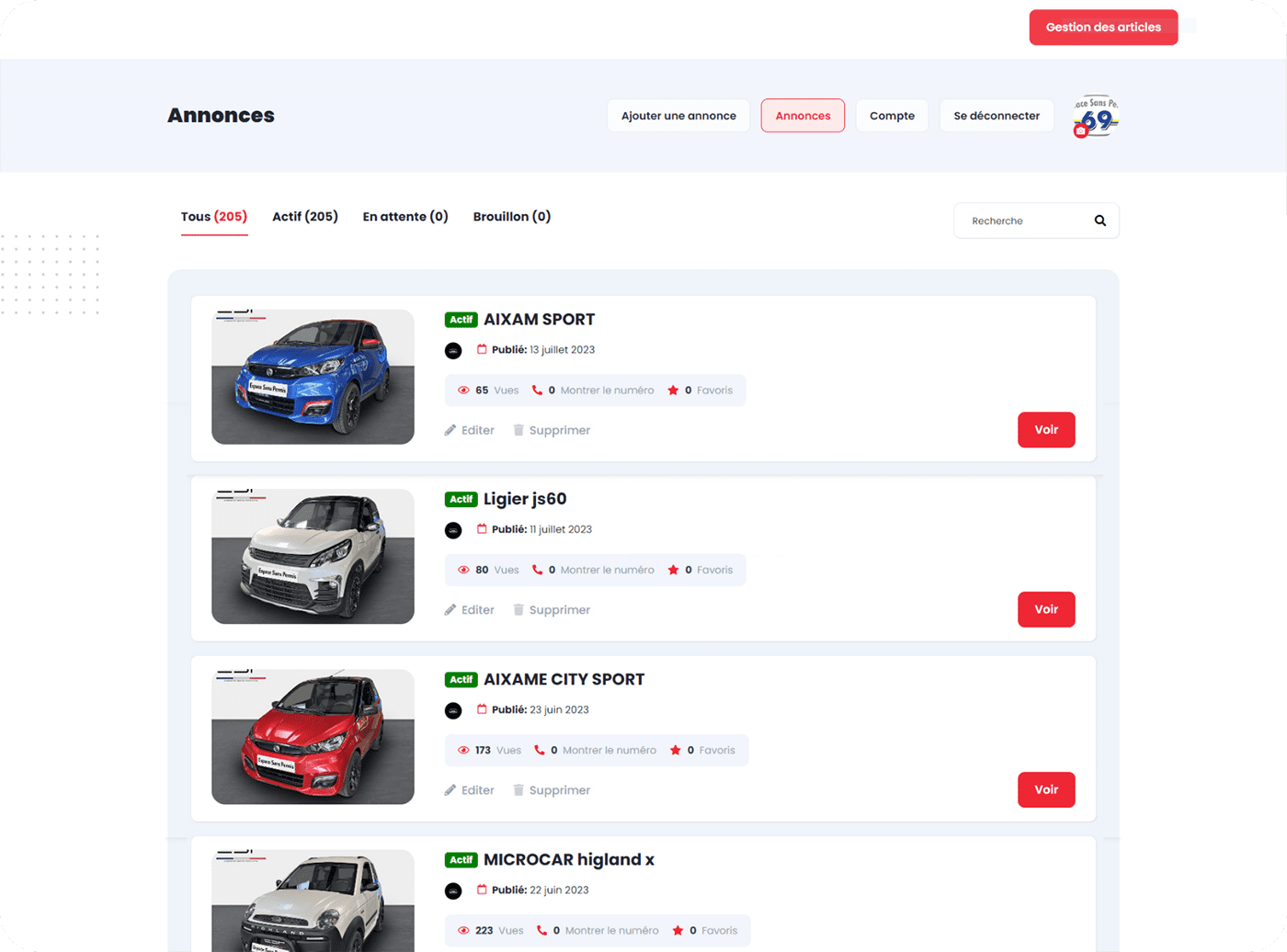This screenshot has height=952, width=1287.
Task: Click the phone icon on Ligier js60
Action: coord(537,570)
